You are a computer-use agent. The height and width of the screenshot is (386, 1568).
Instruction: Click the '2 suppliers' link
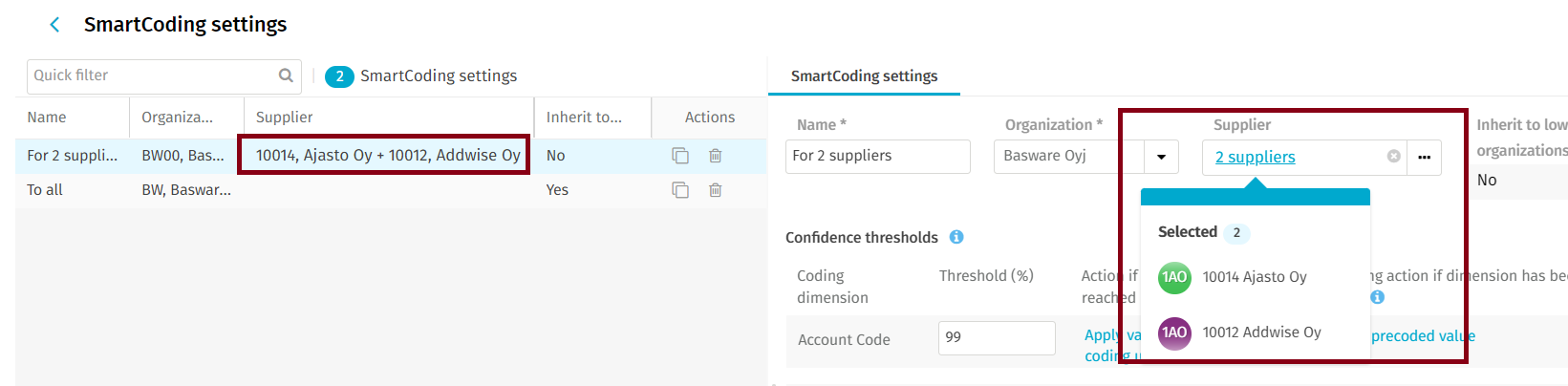(1255, 158)
